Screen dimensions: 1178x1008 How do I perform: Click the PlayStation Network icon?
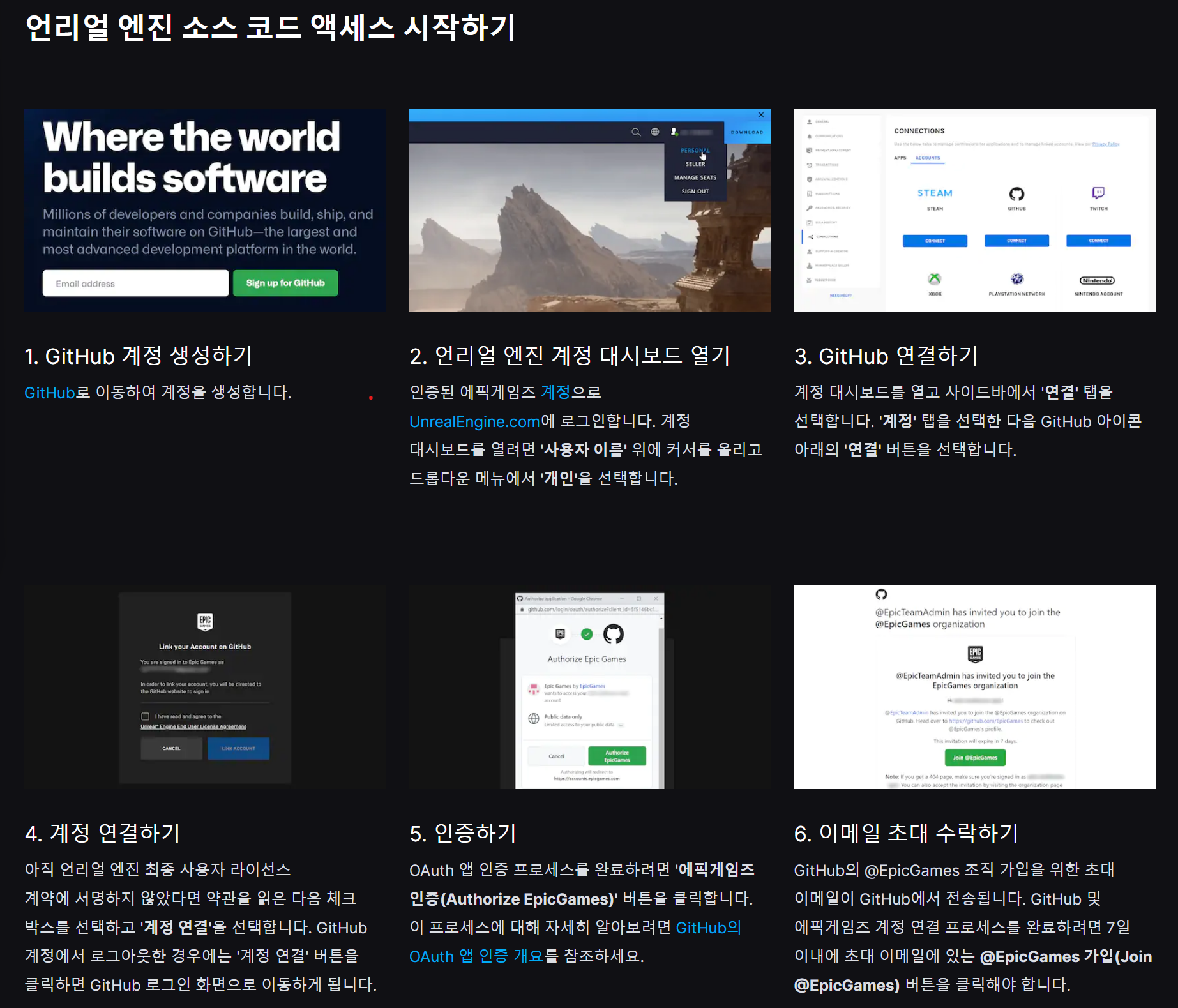(x=1016, y=279)
